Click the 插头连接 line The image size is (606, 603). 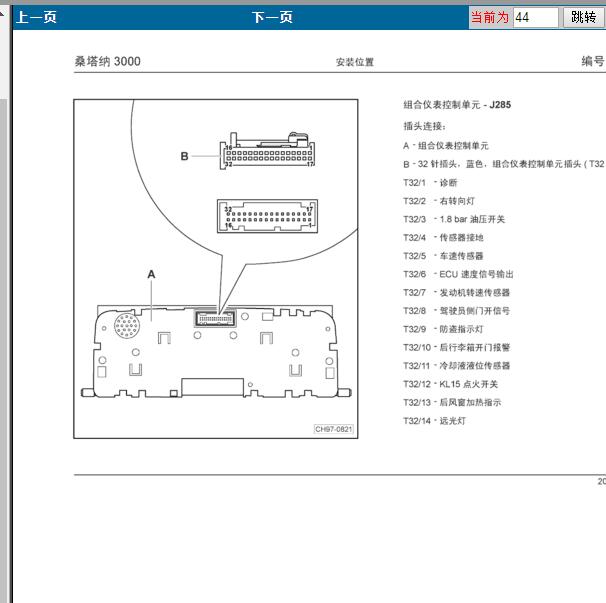[x=424, y=126]
